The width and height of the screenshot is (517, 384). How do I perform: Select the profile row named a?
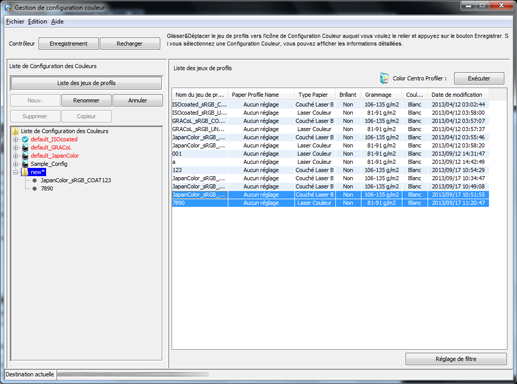click(330, 162)
